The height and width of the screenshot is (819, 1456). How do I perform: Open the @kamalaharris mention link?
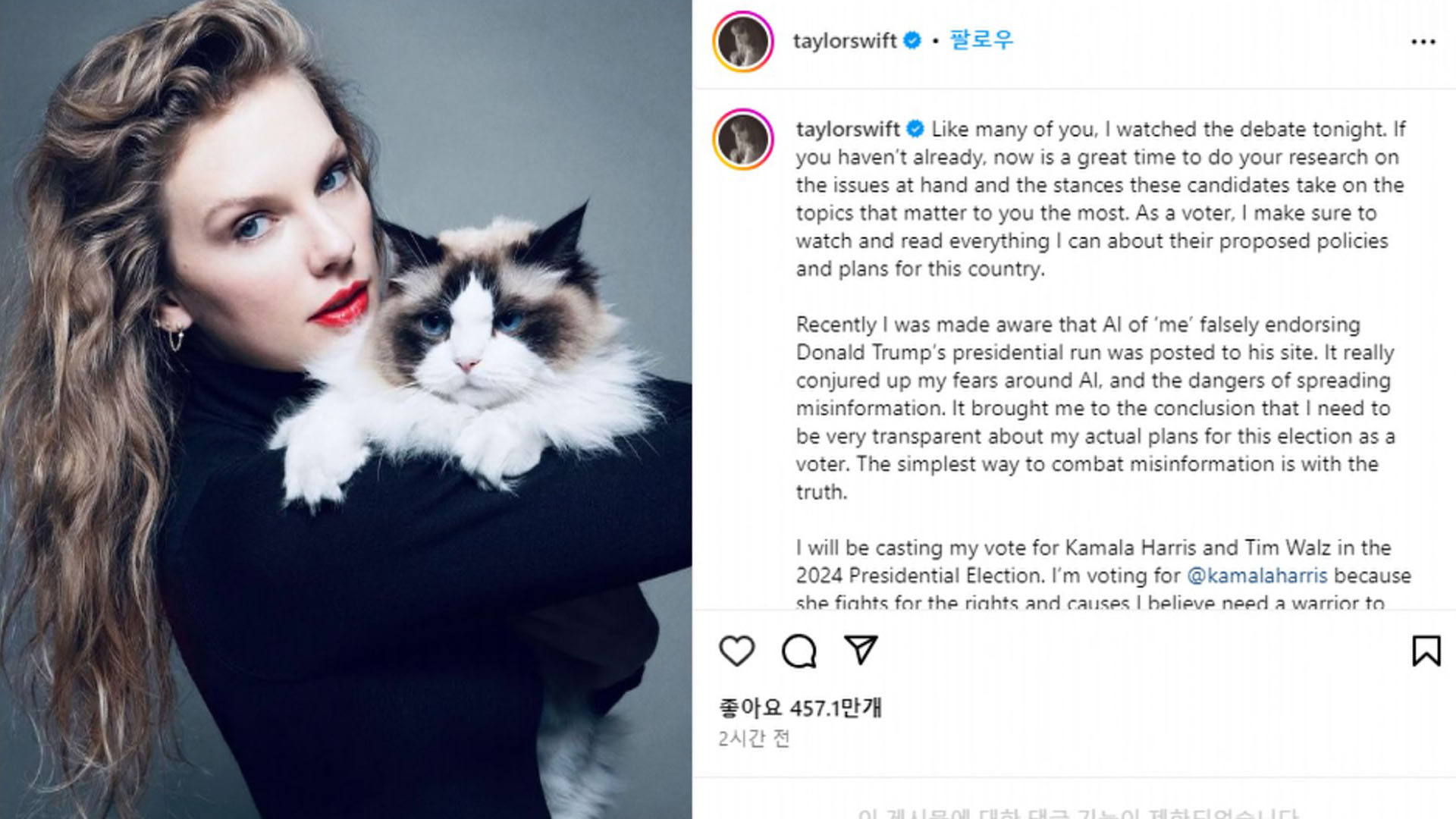(x=1257, y=576)
